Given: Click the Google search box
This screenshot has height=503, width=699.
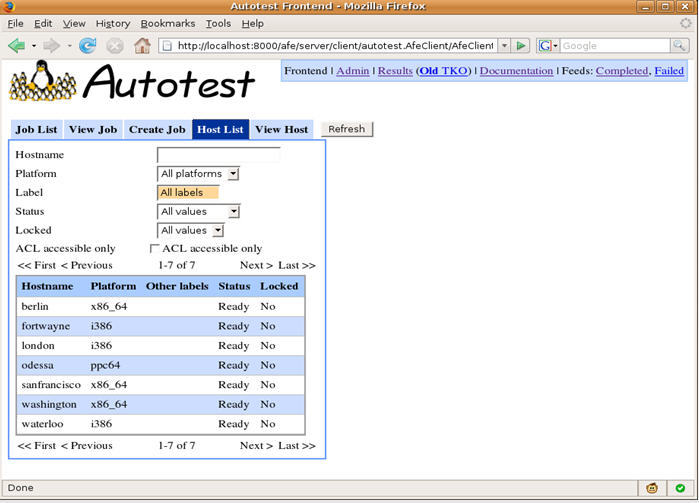Looking at the screenshot, I should click(615, 45).
